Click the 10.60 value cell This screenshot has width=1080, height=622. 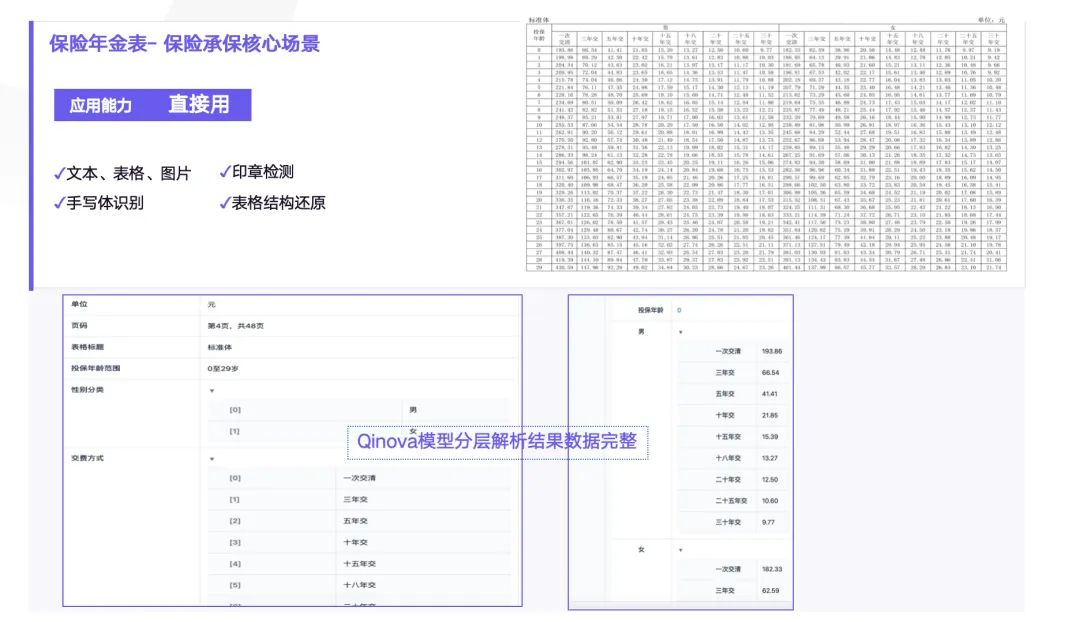[769, 501]
